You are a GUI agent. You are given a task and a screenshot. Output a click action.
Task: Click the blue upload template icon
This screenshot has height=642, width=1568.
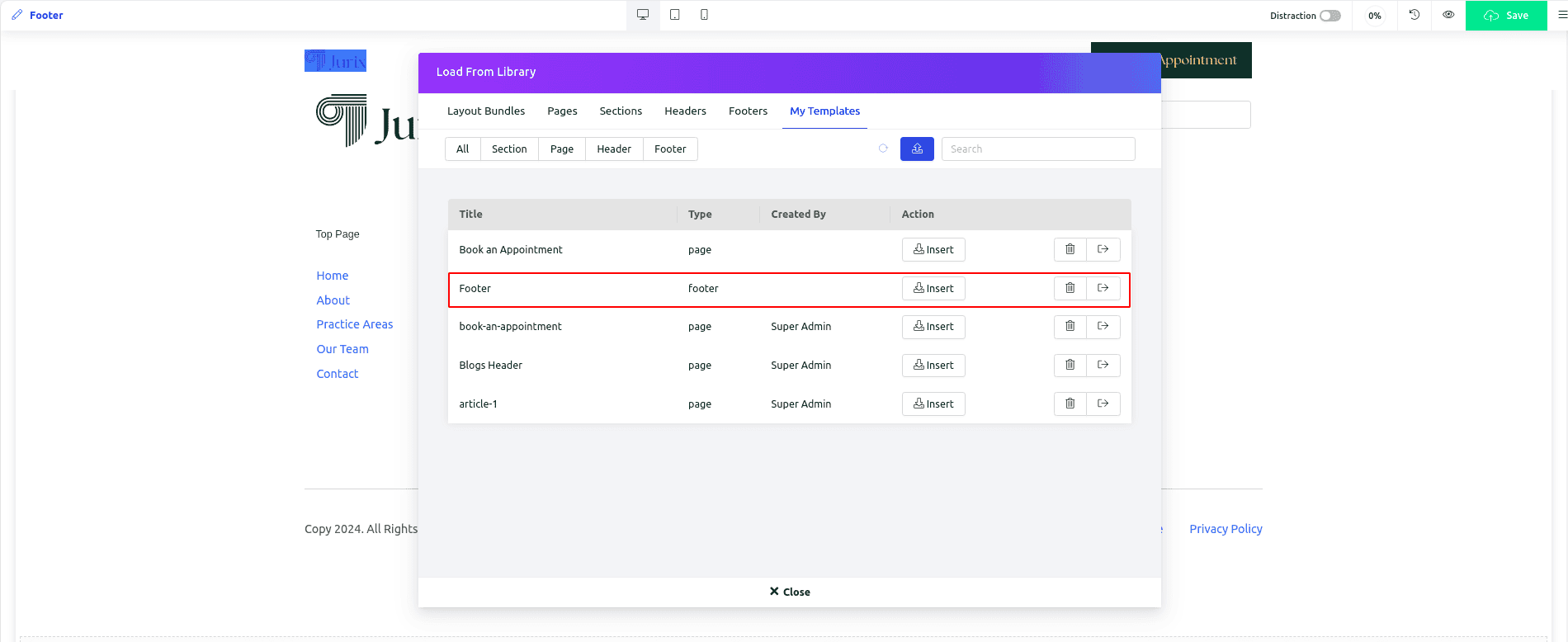click(x=917, y=149)
